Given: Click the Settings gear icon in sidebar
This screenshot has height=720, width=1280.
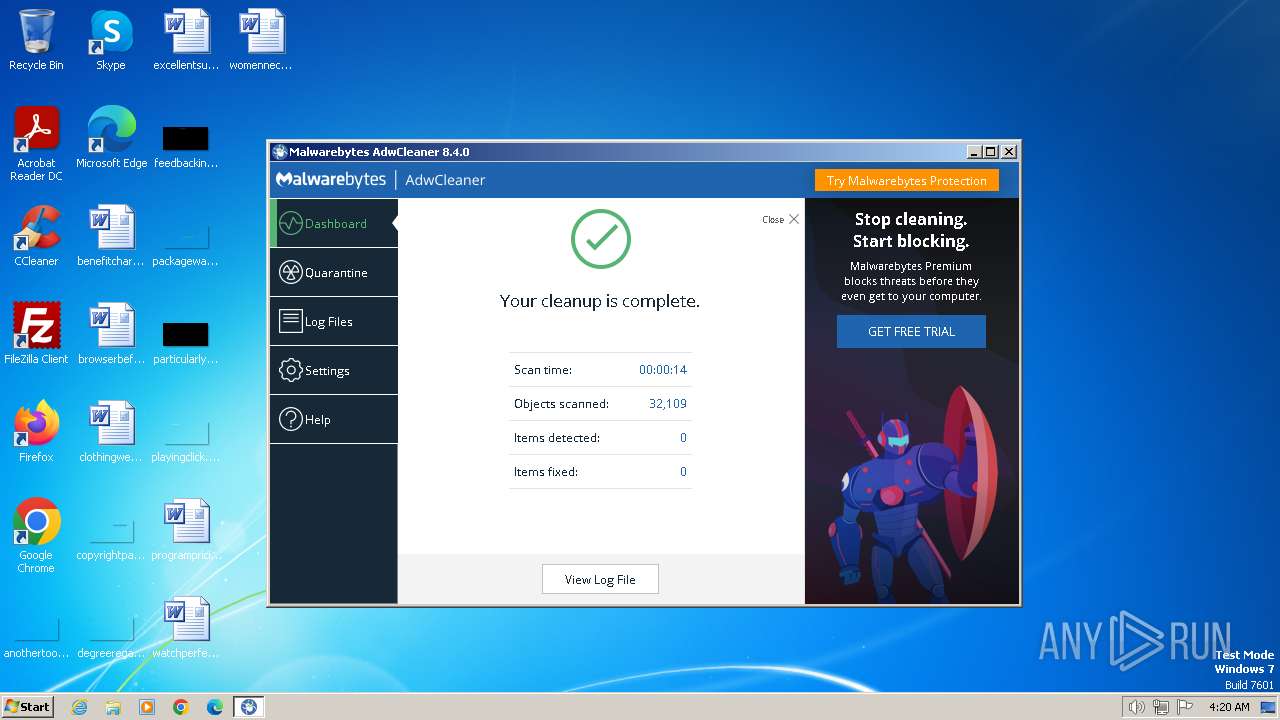Looking at the screenshot, I should 290,370.
